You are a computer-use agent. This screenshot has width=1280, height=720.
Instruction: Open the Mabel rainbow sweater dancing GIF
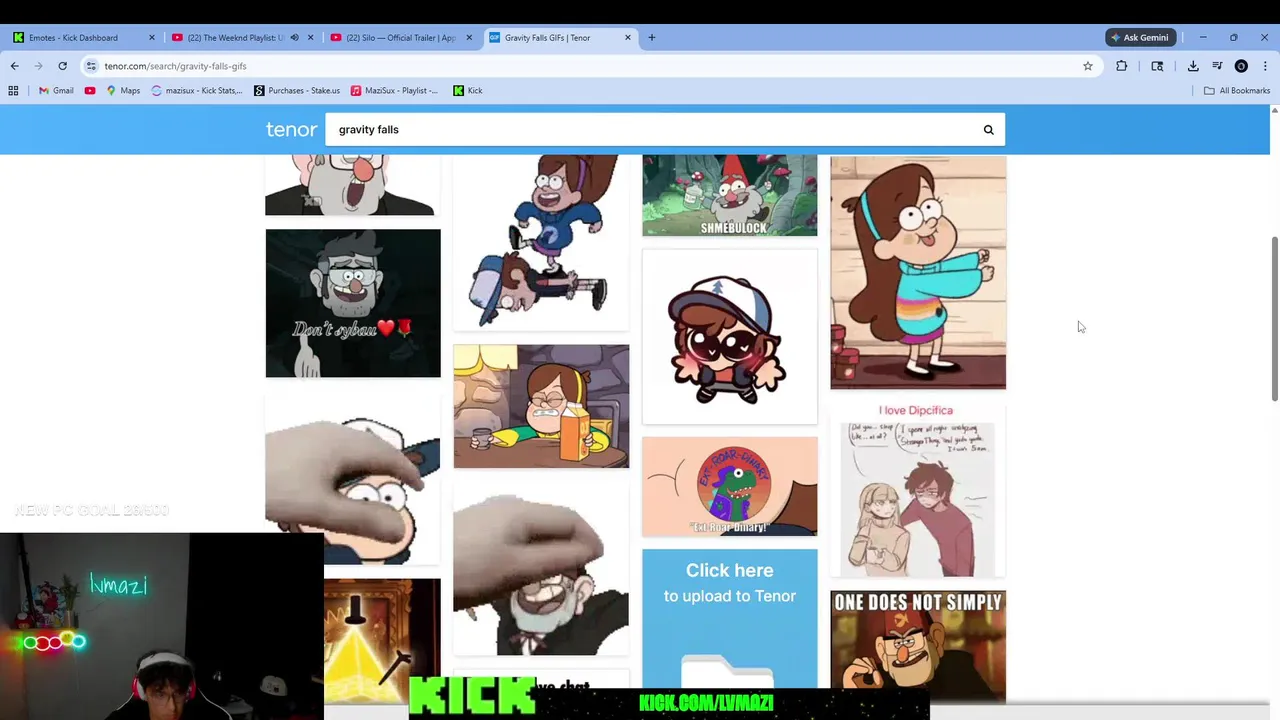click(x=918, y=272)
